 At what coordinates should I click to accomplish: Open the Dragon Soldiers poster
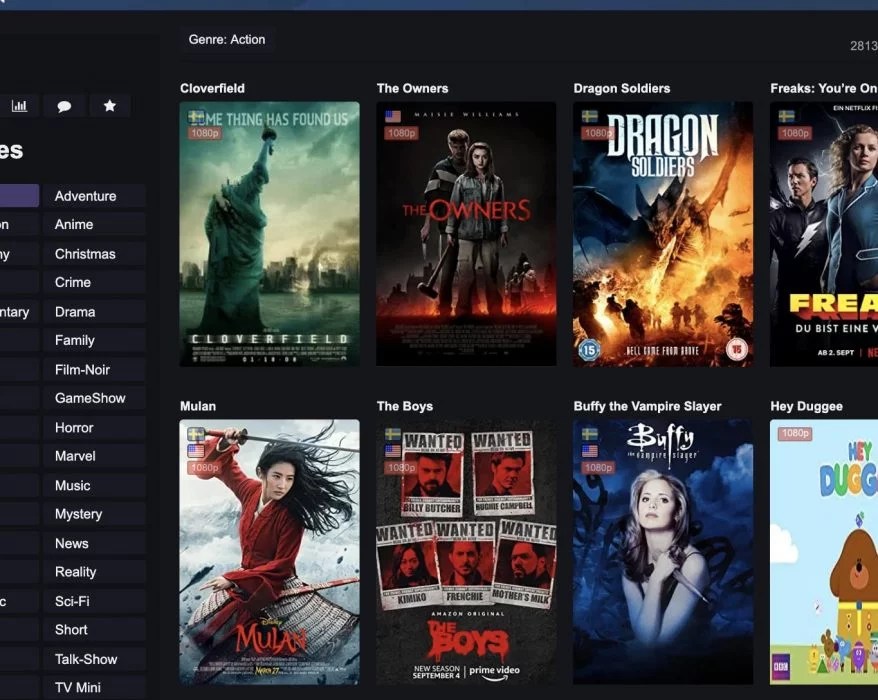(x=663, y=234)
